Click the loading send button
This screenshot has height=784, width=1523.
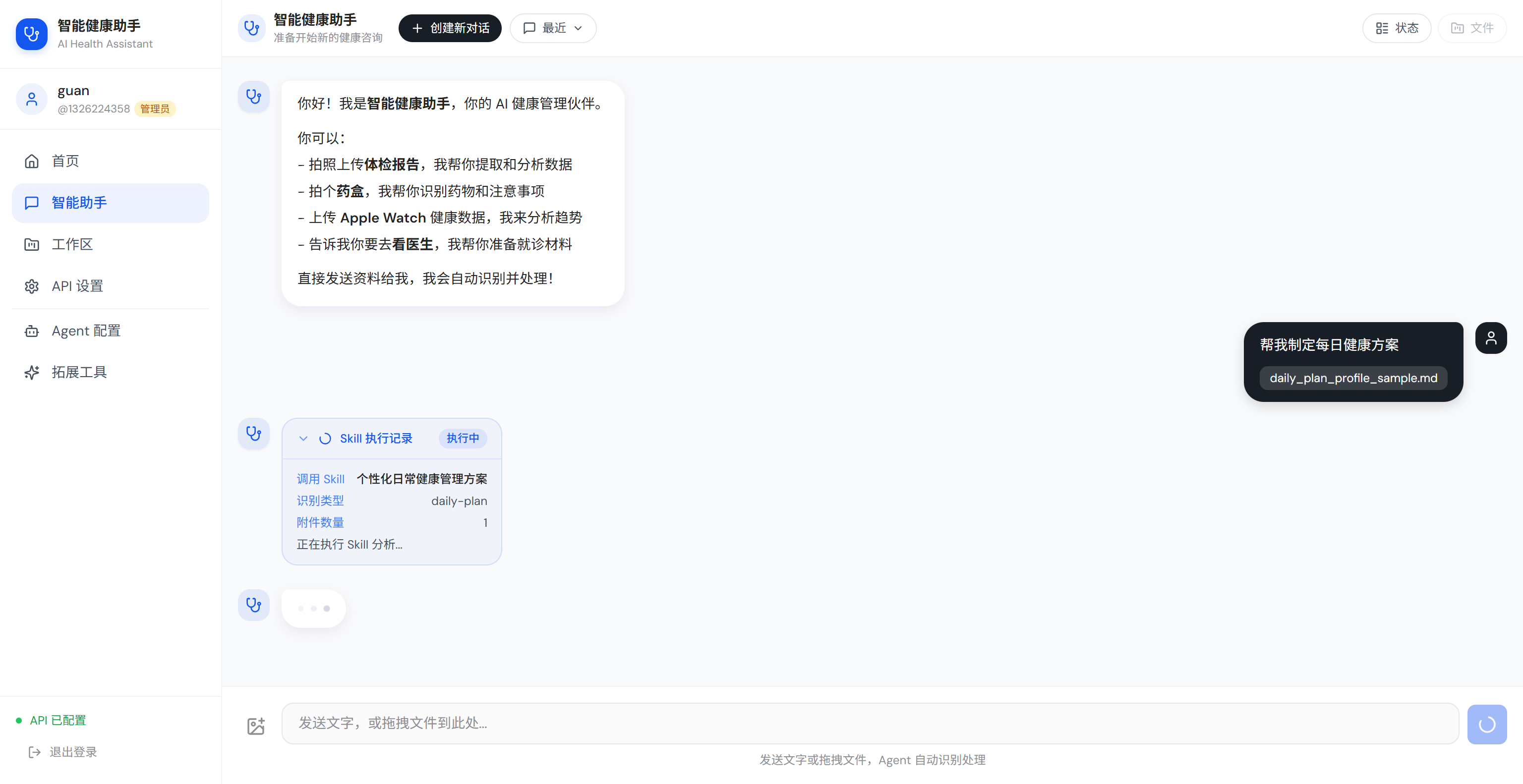[x=1487, y=725]
